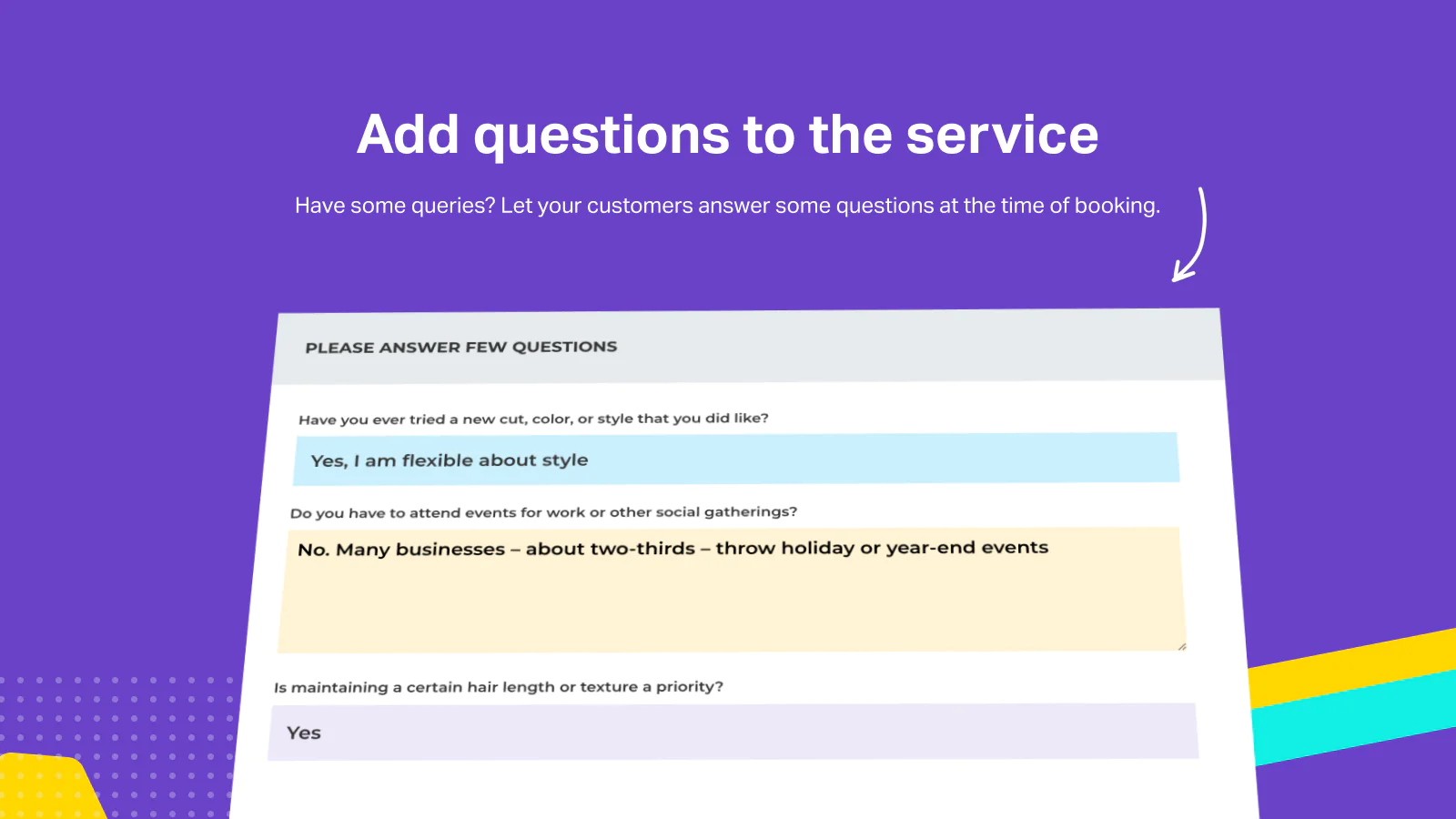Click the new cut, color, or style question label

click(533, 419)
